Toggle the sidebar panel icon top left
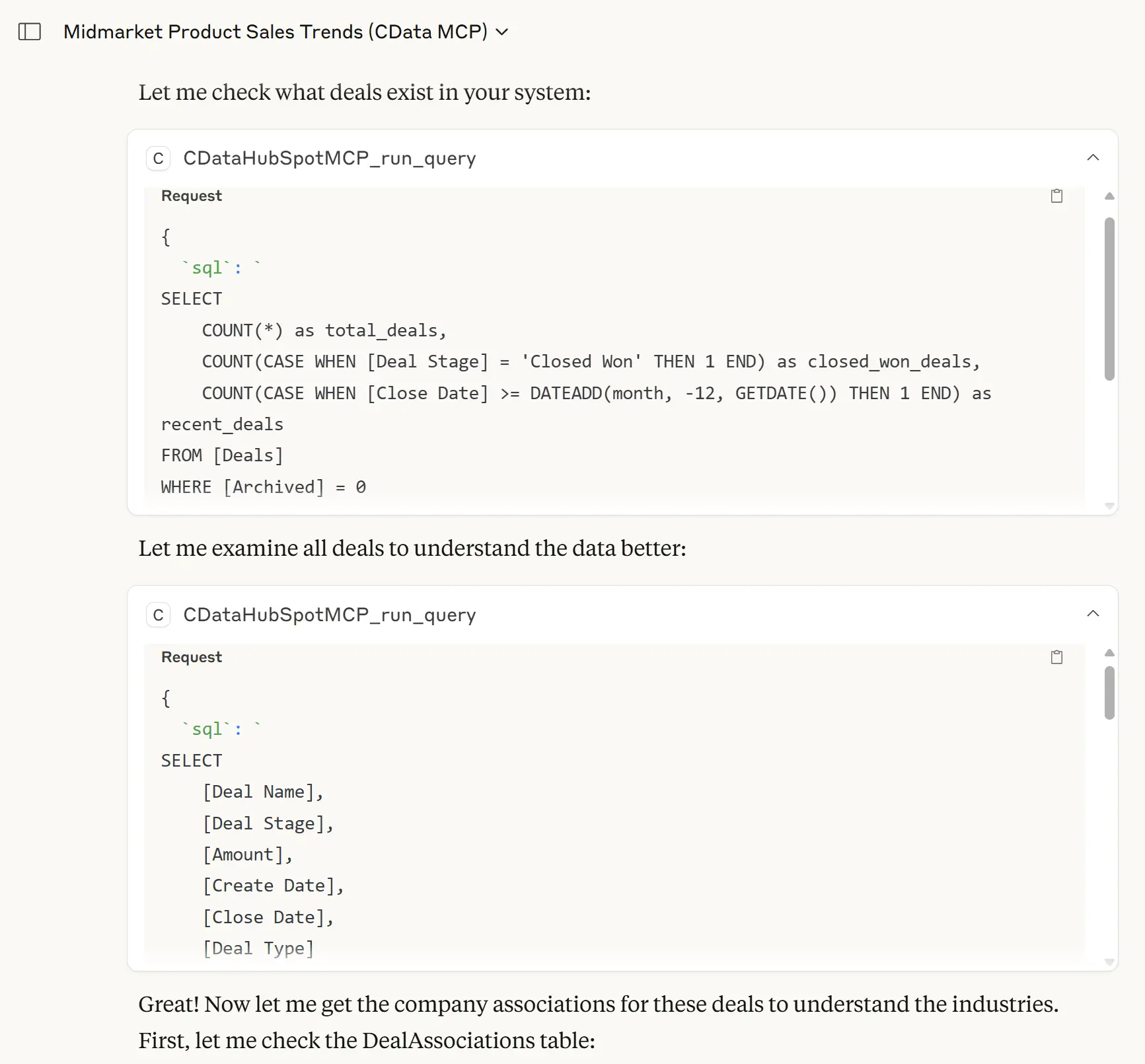 click(29, 31)
